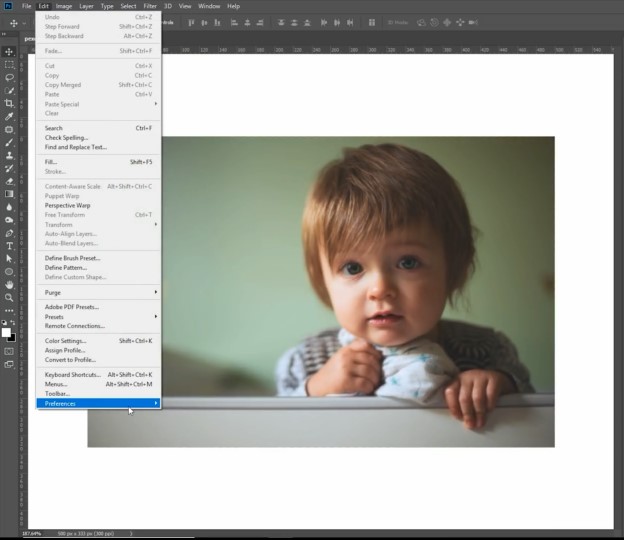This screenshot has width=624, height=540.
Task: Open the Type menu
Action: point(107,6)
